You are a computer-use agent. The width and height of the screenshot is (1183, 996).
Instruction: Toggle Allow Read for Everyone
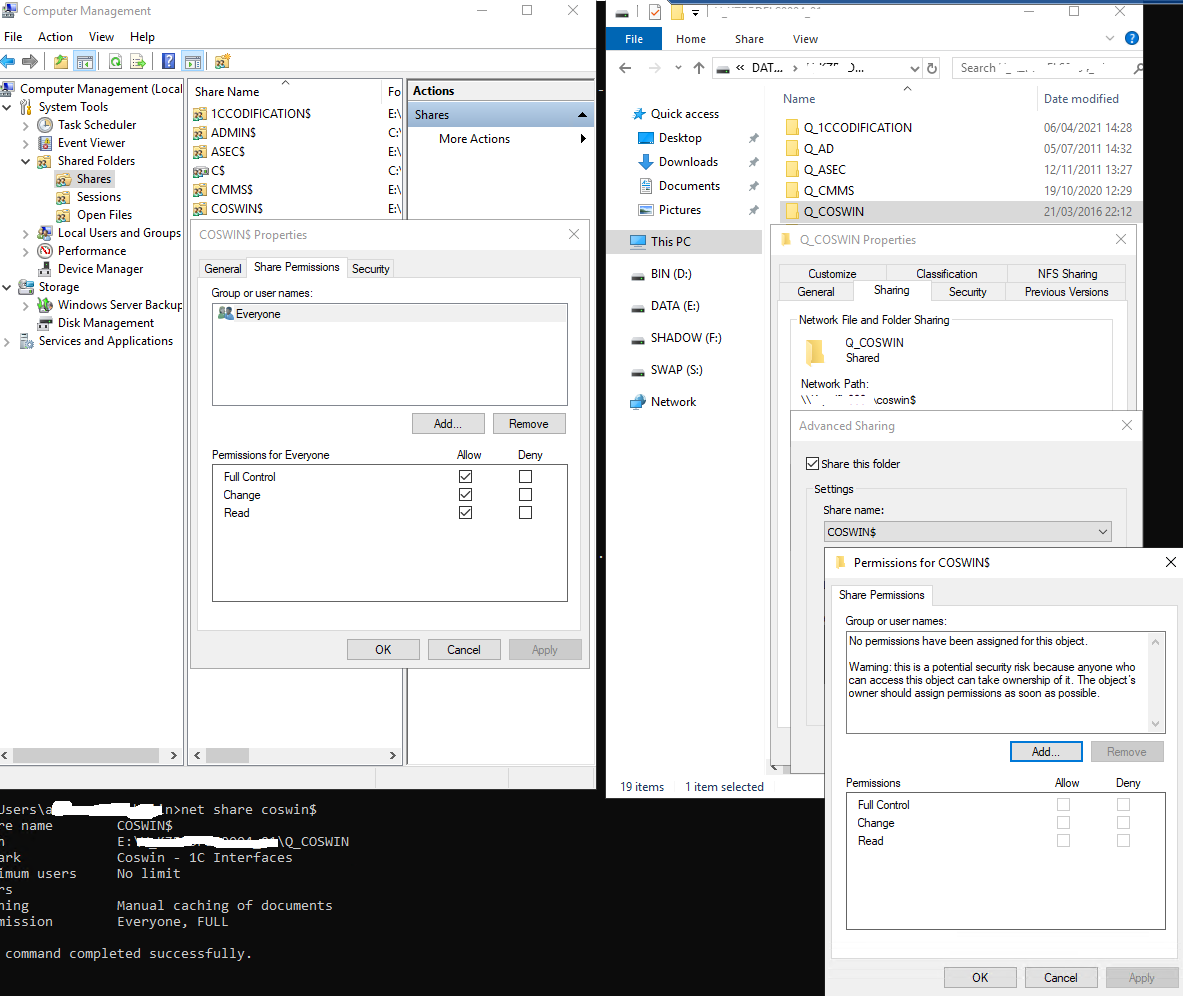[466, 513]
